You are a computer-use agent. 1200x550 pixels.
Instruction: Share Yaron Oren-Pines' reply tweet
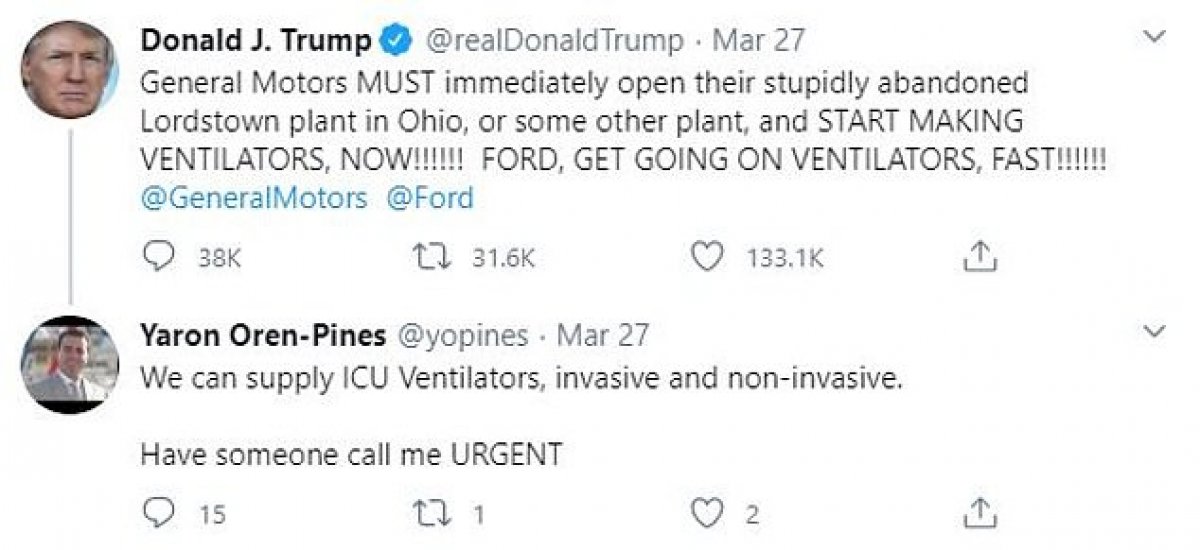[x=980, y=513]
